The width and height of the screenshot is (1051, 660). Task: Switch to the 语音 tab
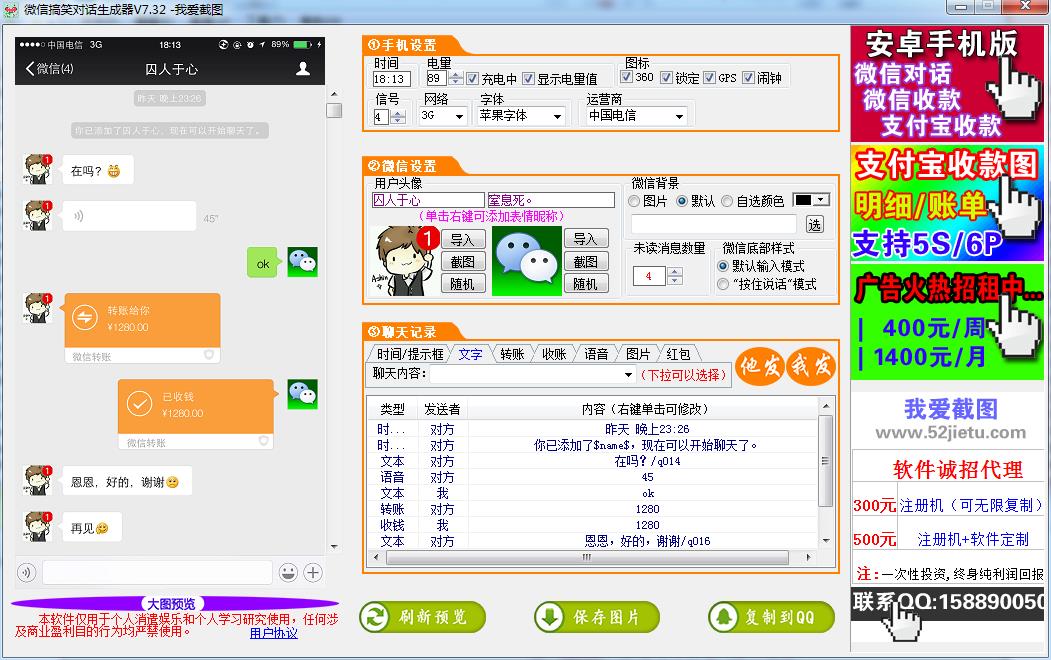[596, 354]
